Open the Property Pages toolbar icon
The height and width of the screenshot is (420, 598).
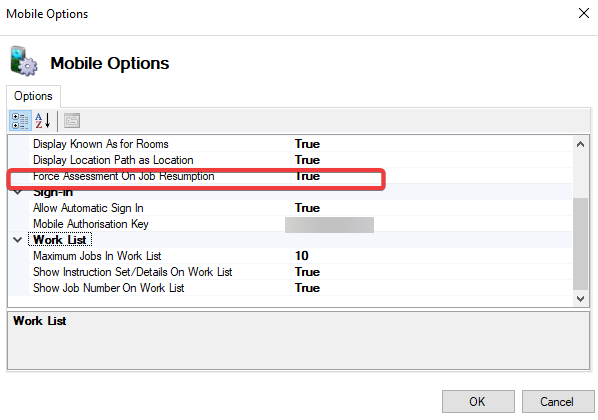click(x=72, y=121)
